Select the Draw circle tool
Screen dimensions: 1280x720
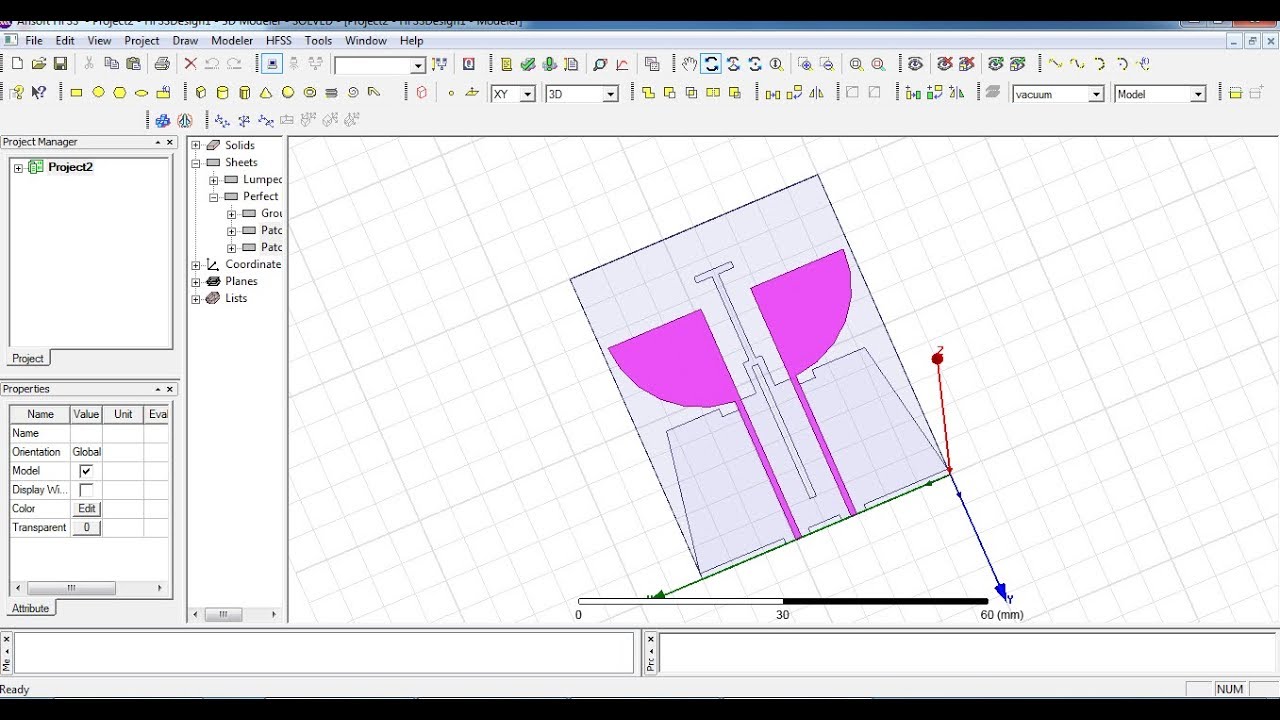click(x=98, y=93)
